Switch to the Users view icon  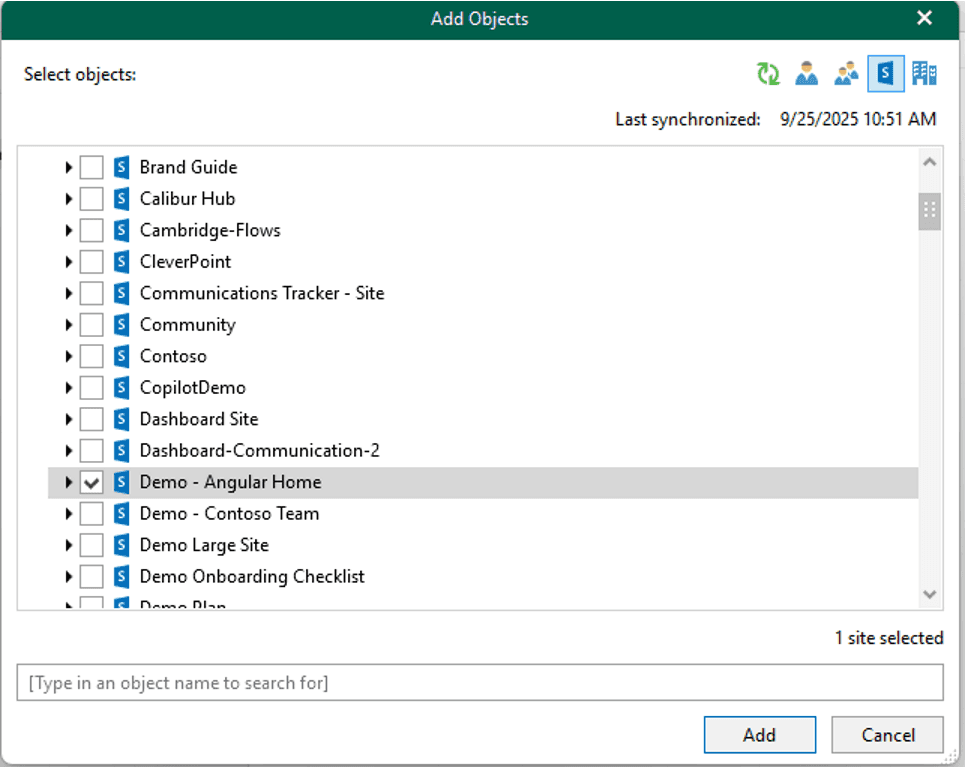click(807, 73)
